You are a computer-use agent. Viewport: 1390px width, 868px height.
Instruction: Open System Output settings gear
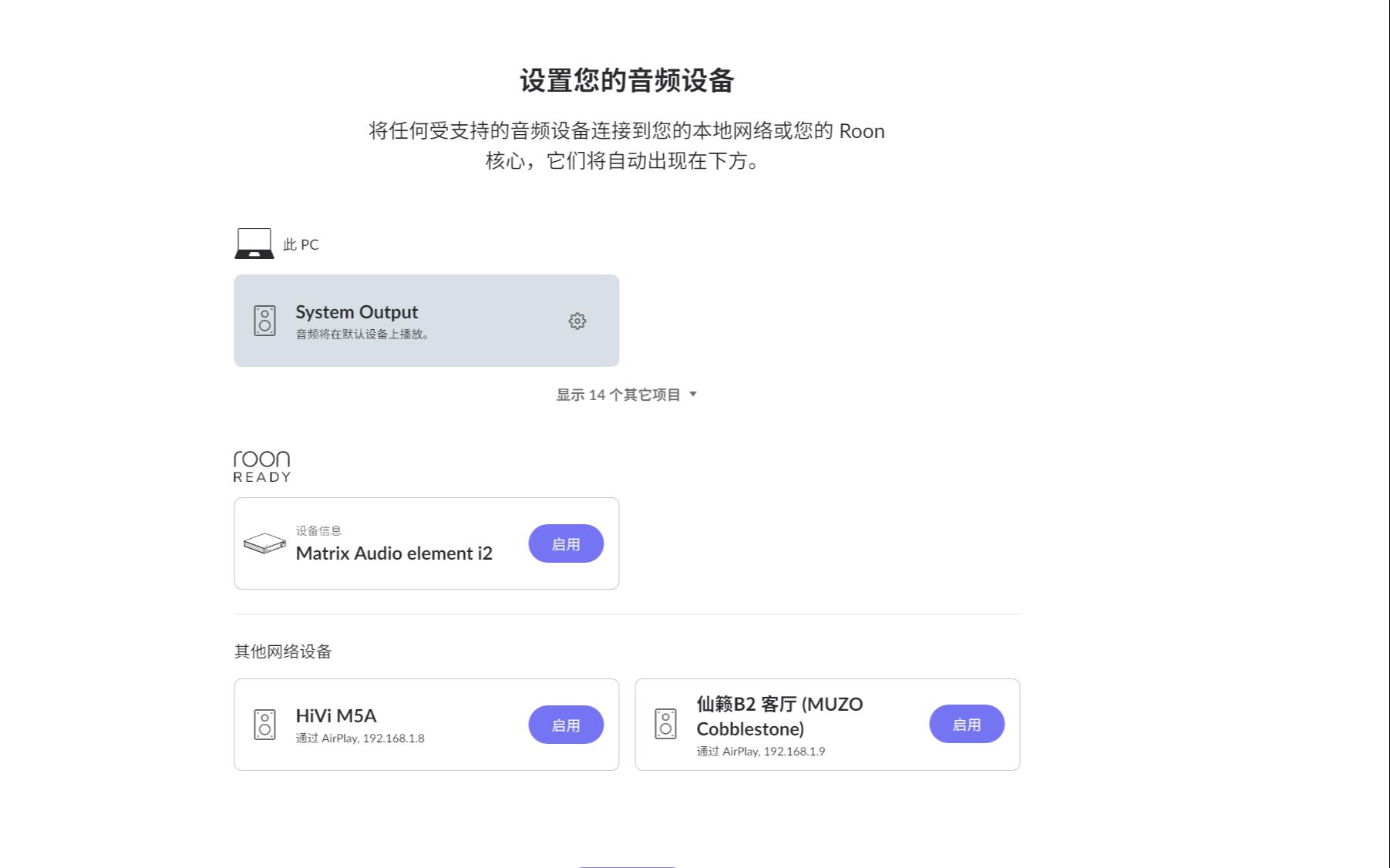coord(577,321)
